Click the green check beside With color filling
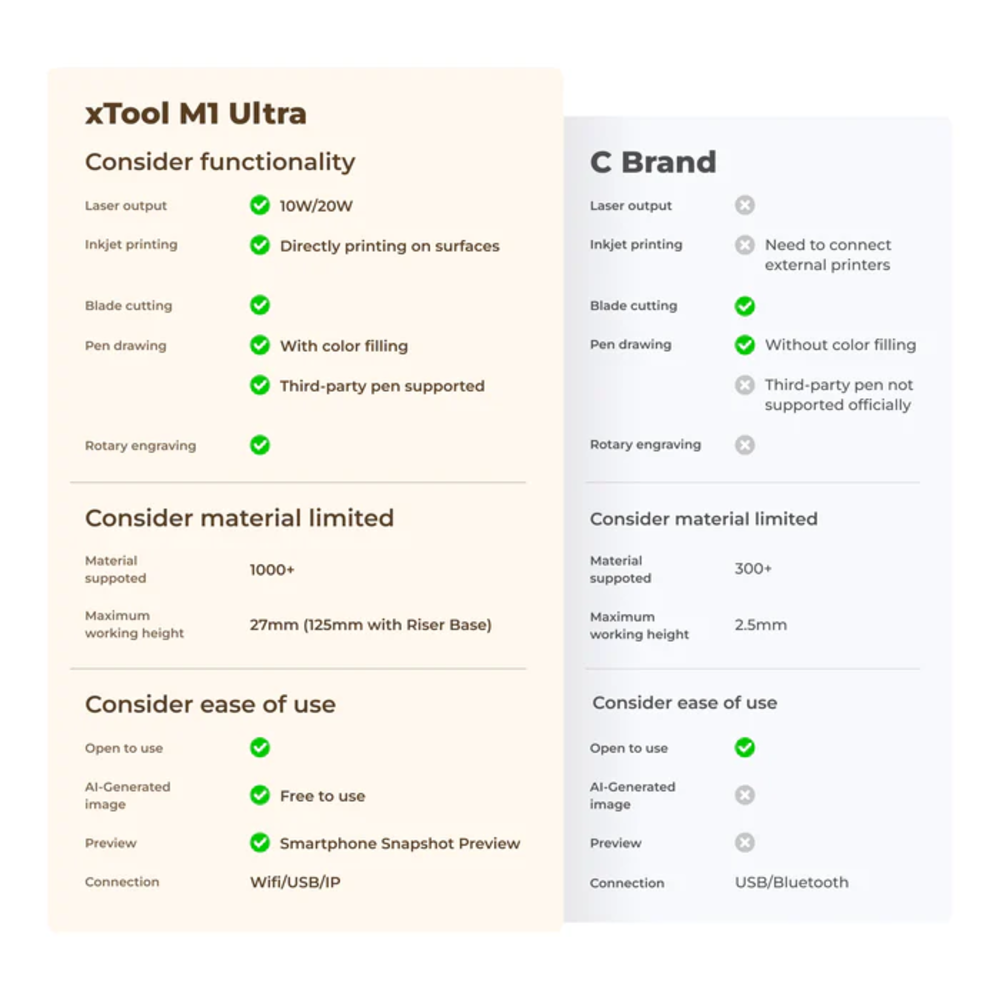The image size is (1000, 1000). point(260,346)
